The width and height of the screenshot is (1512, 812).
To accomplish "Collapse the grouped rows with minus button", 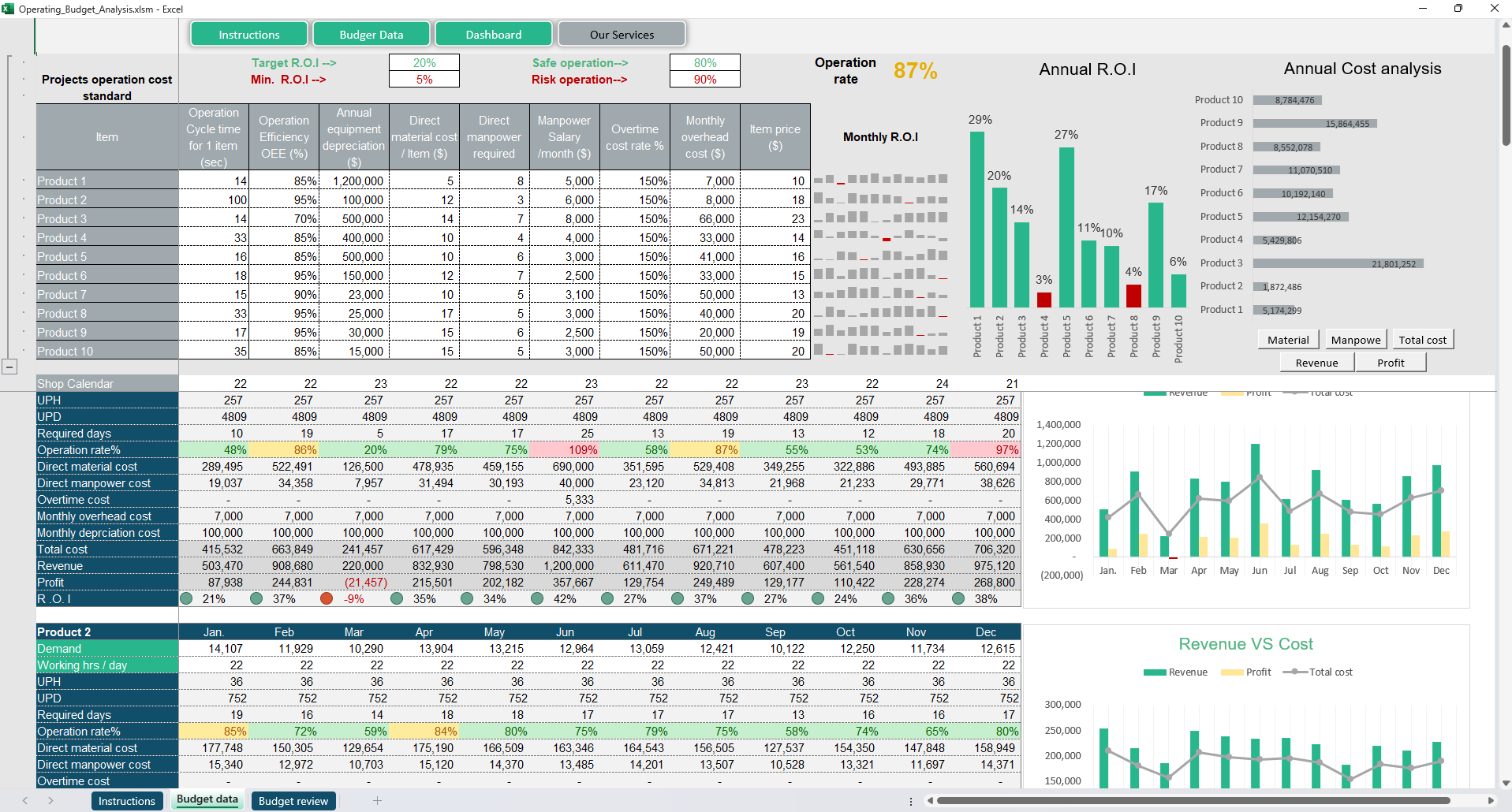I will pyautogui.click(x=9, y=367).
